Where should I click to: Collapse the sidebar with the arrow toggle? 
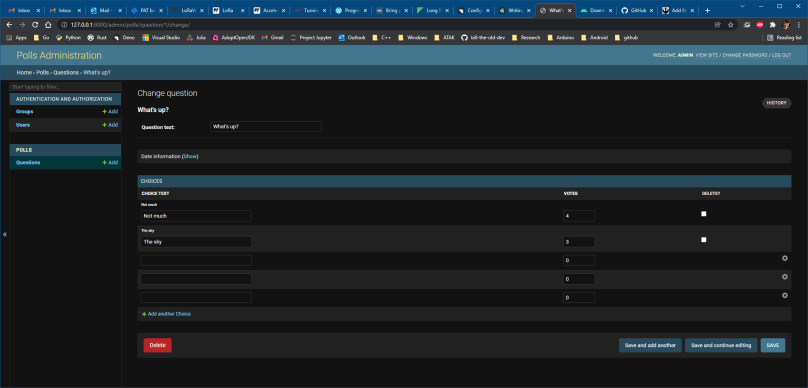[x=5, y=234]
